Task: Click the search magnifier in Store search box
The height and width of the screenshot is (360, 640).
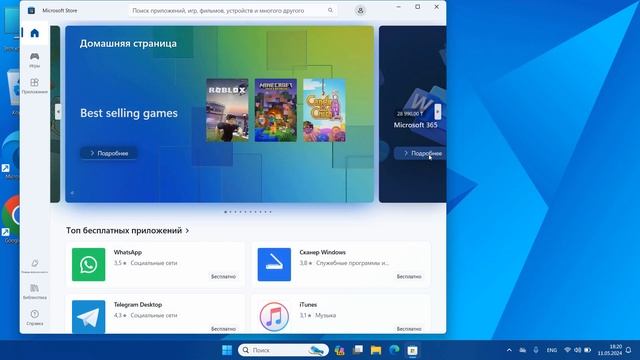Action: click(330, 11)
